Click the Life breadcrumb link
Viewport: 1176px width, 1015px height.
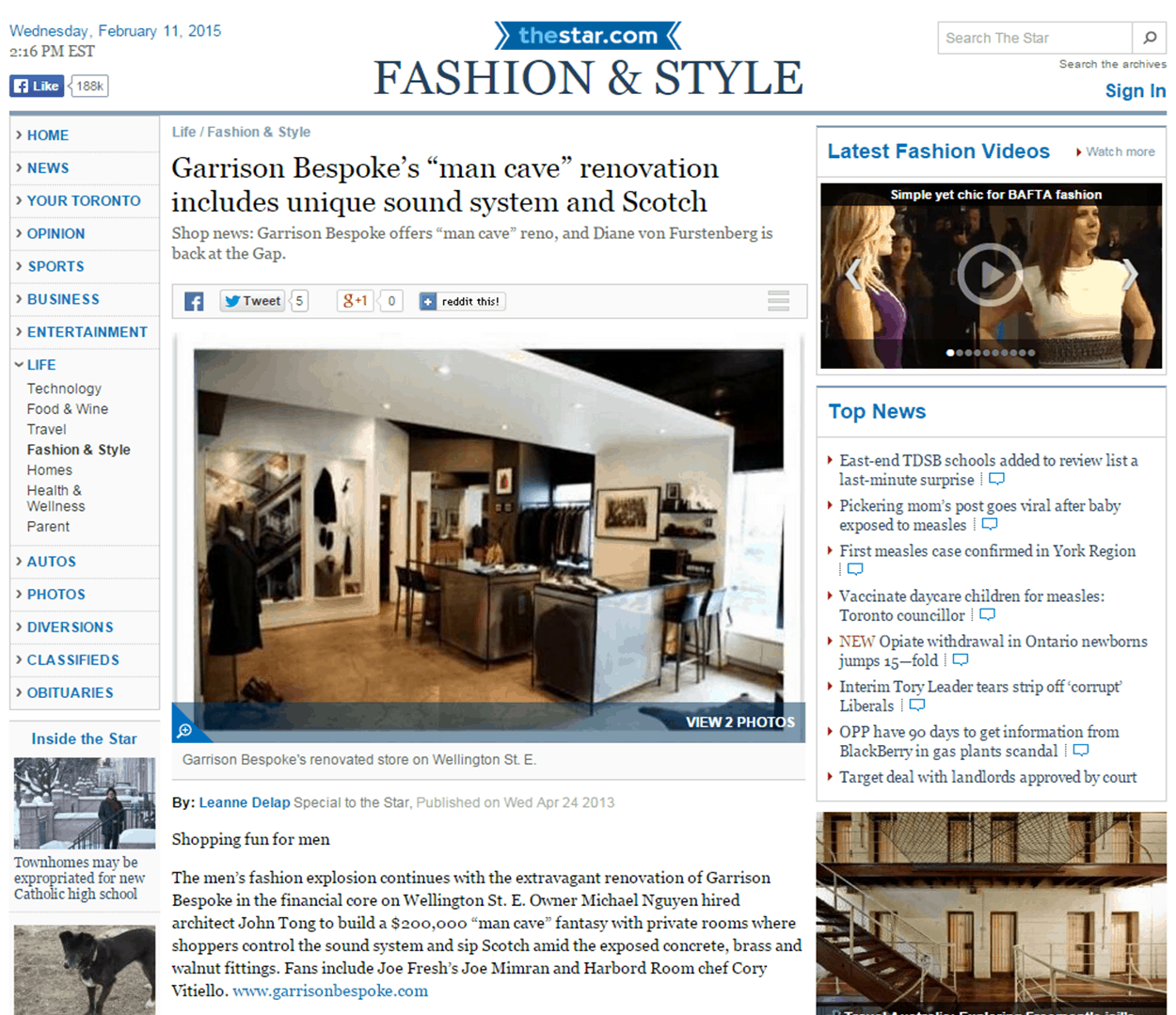point(183,132)
